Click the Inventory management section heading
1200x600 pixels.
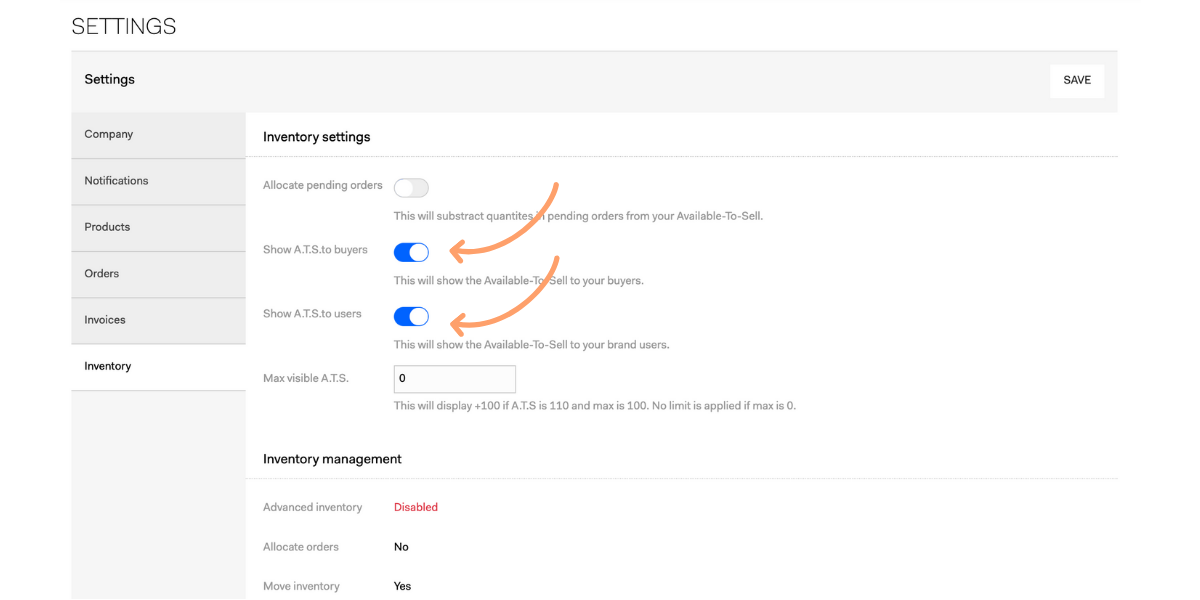coord(332,459)
